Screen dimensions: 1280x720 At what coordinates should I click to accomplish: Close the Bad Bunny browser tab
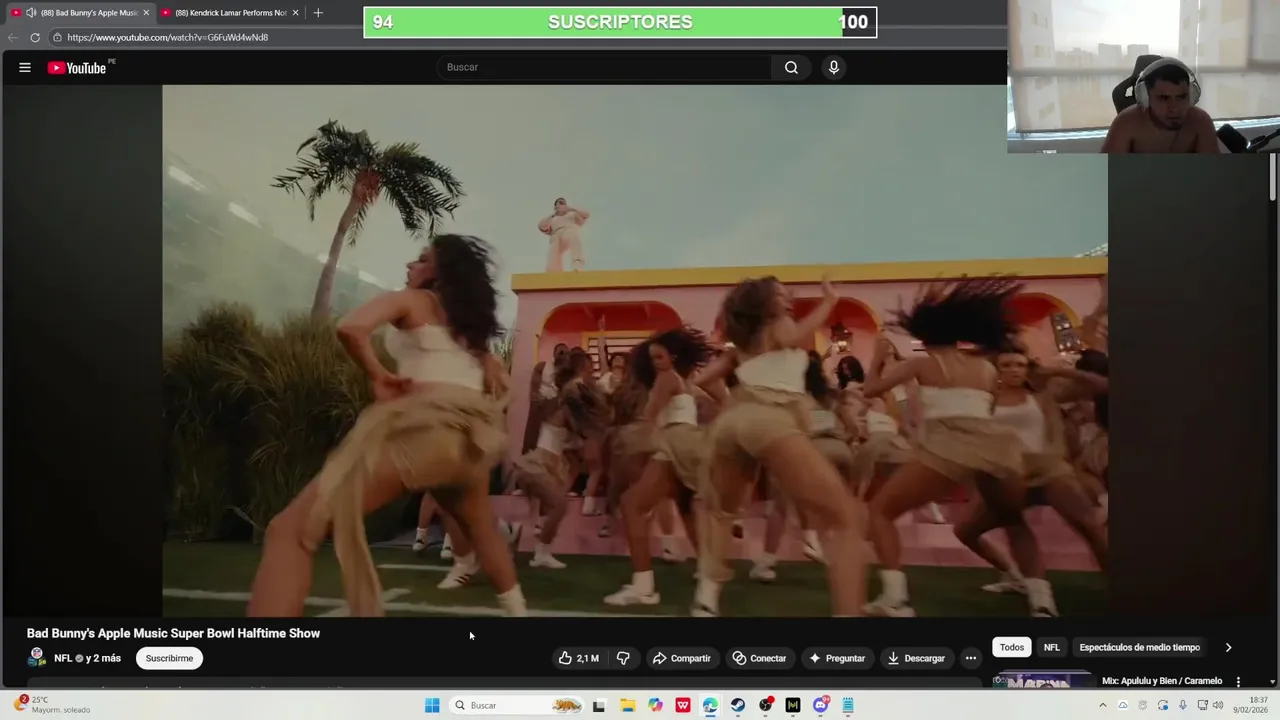click(146, 13)
